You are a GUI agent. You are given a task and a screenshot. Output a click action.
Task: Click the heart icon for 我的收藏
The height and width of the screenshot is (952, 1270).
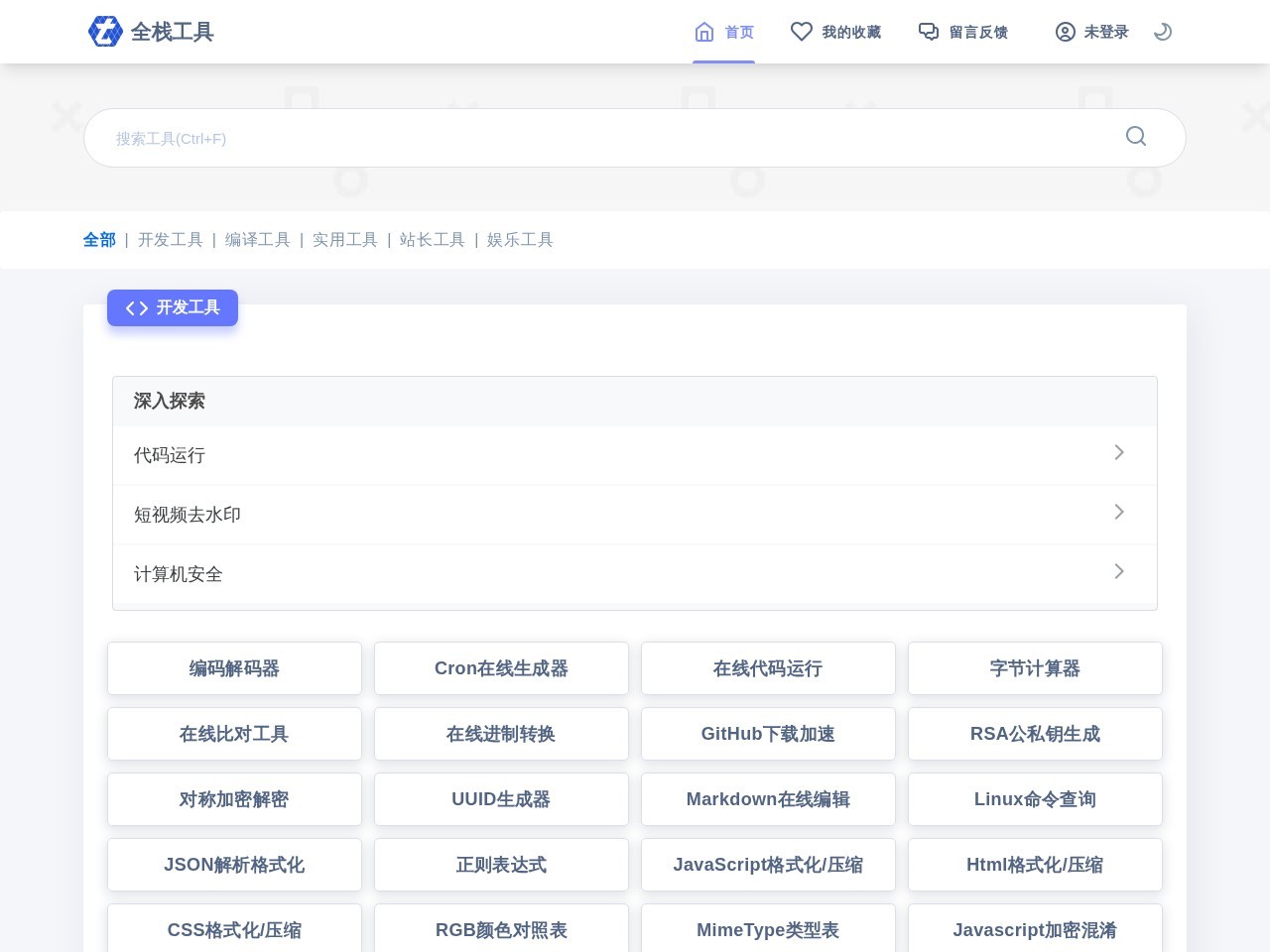click(802, 31)
